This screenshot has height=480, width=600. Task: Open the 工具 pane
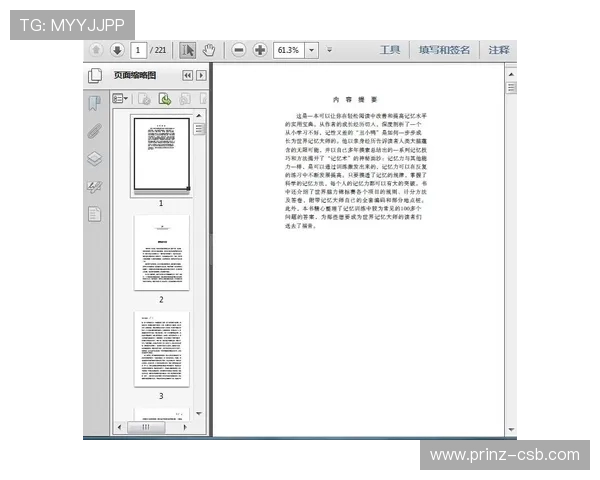pyautogui.click(x=390, y=50)
